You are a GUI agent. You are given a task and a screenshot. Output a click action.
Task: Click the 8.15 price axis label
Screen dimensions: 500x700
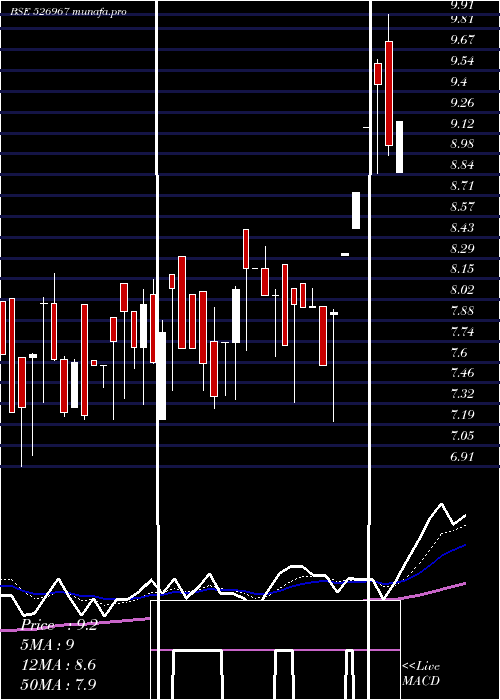tap(462, 269)
